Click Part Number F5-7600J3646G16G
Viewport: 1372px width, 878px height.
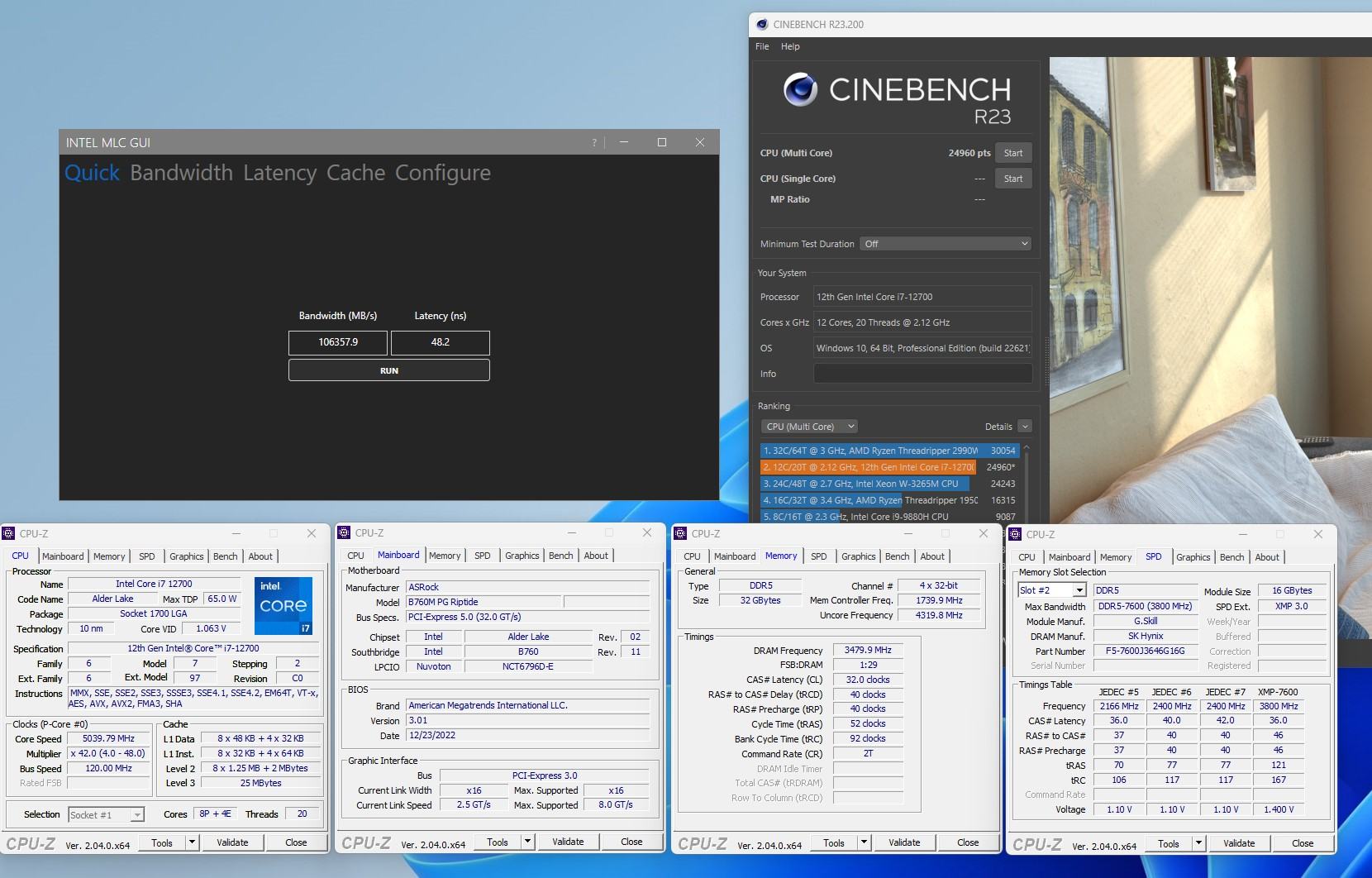[x=1145, y=651]
